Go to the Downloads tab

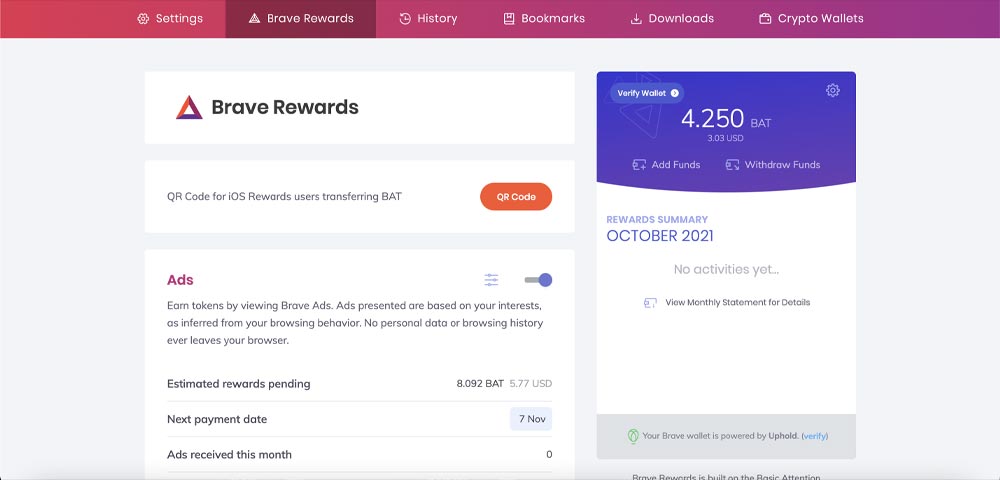point(672,18)
